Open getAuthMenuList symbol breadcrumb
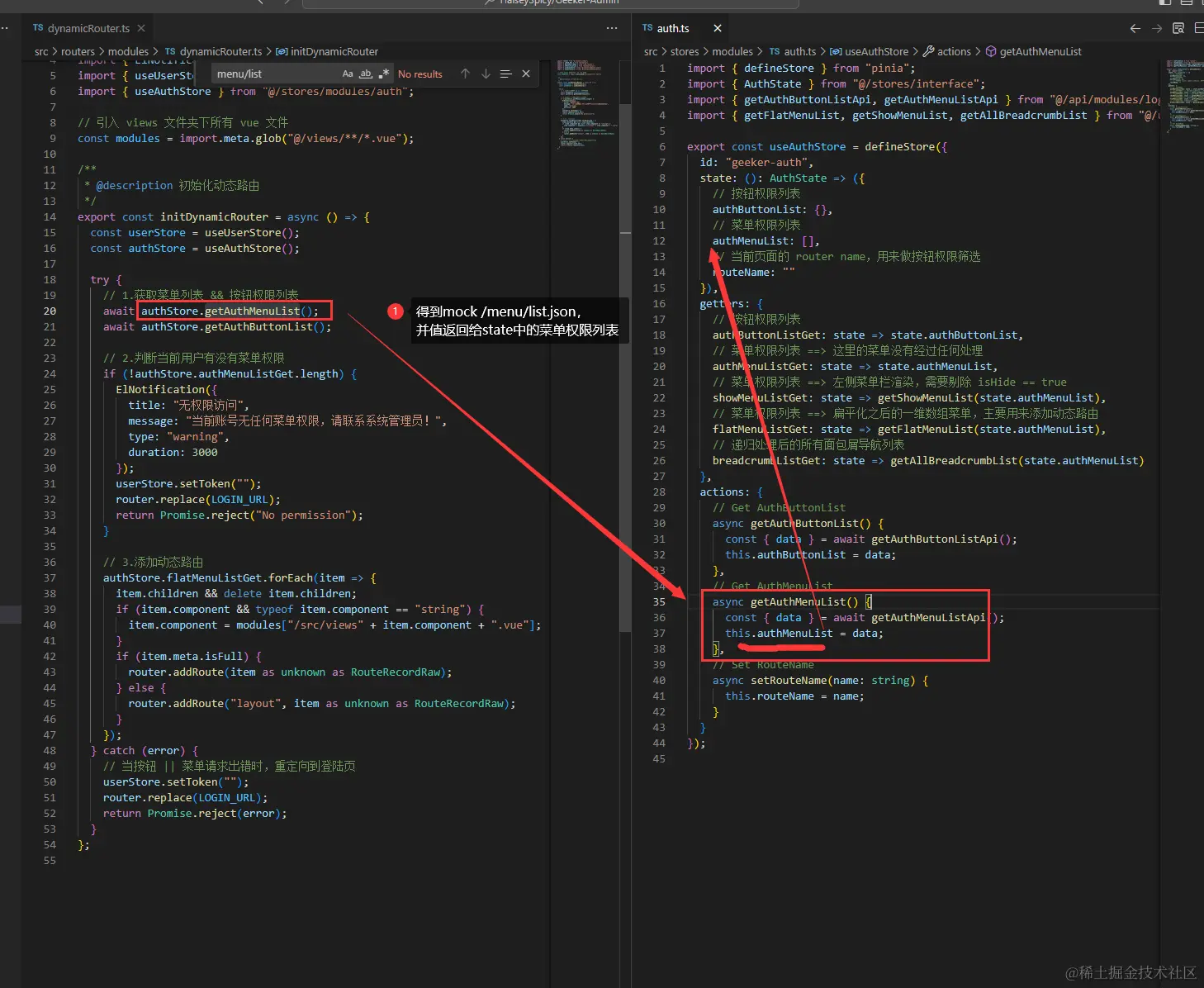Image resolution: width=1204 pixels, height=988 pixels. point(1034,51)
